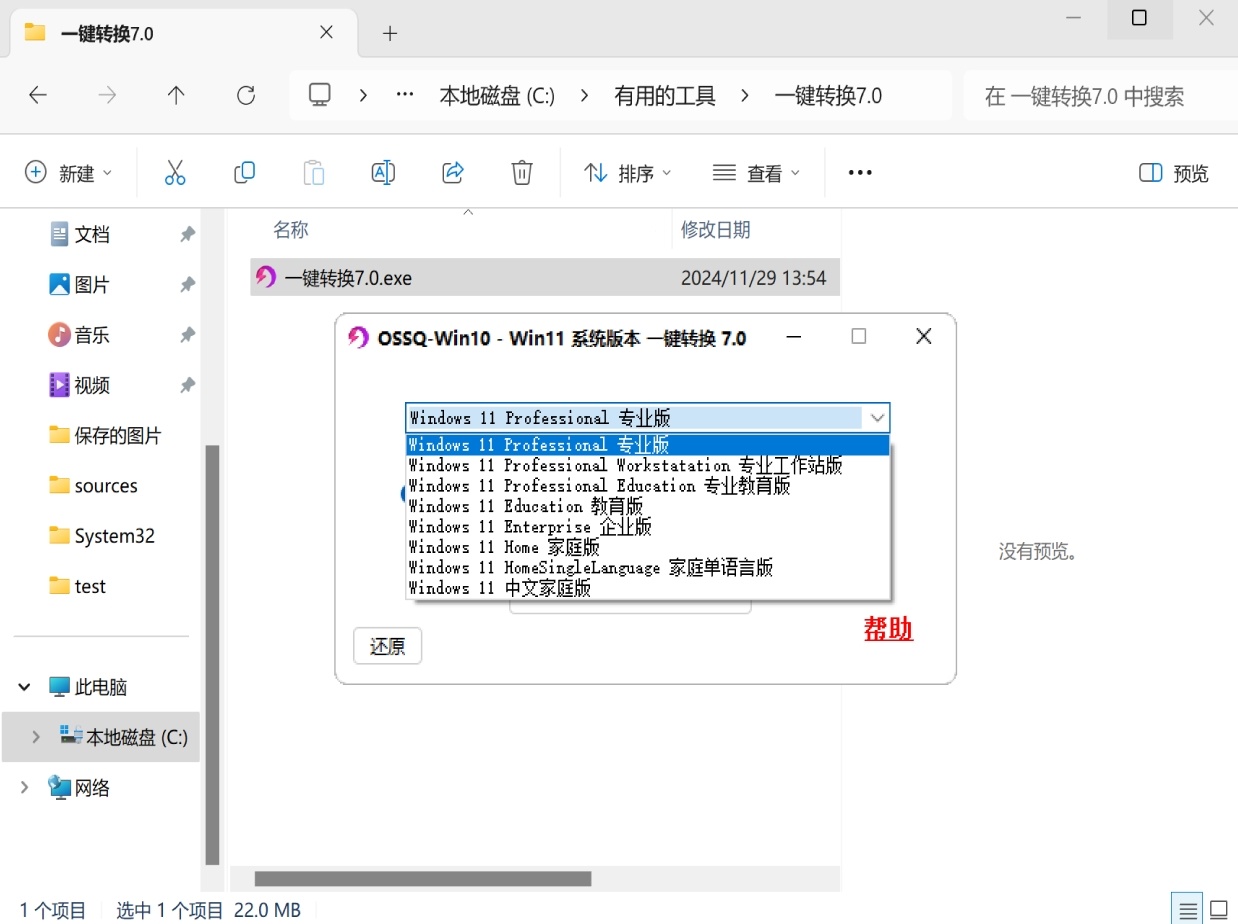Switch to large icons view in status bar
This screenshot has height=924, width=1238.
(x=1218, y=911)
